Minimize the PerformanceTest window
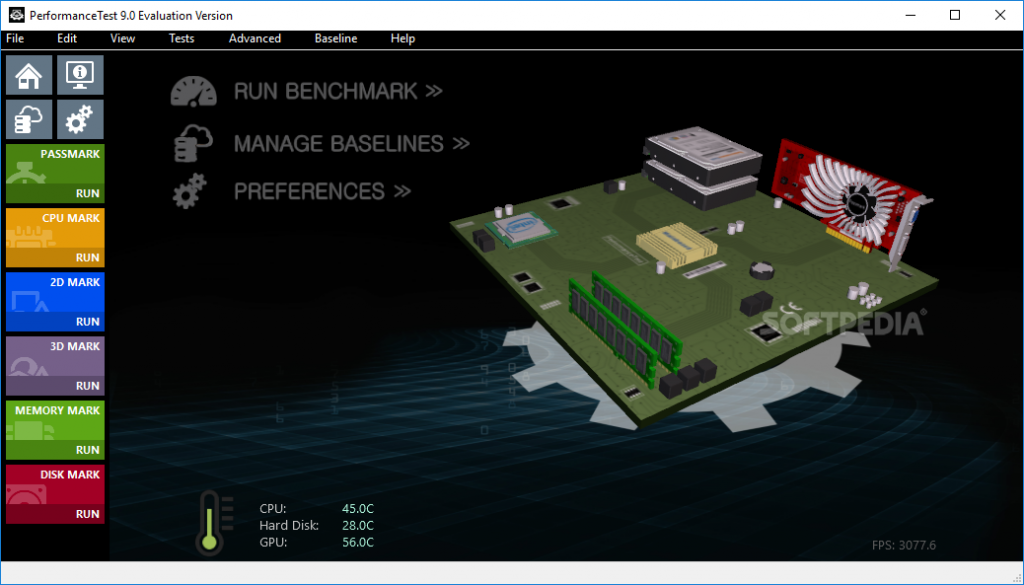 coord(910,15)
